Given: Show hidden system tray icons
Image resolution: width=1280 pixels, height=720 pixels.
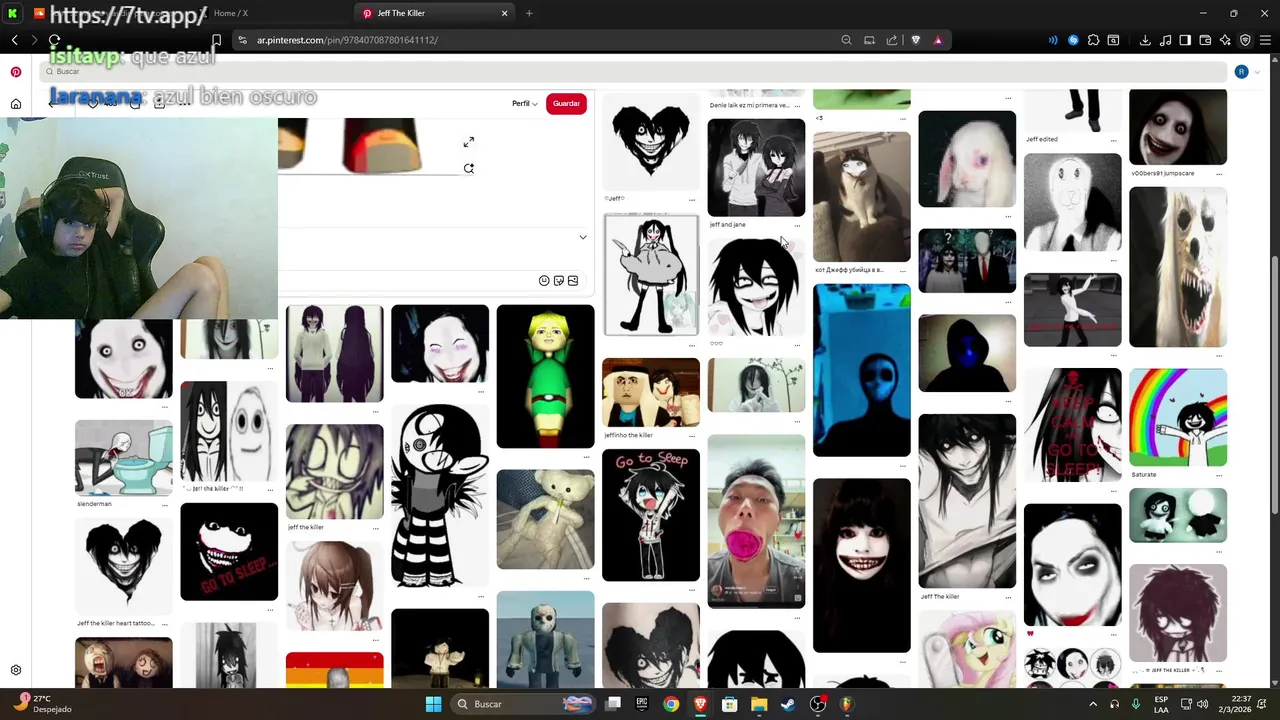Looking at the screenshot, I should [x=1092, y=704].
